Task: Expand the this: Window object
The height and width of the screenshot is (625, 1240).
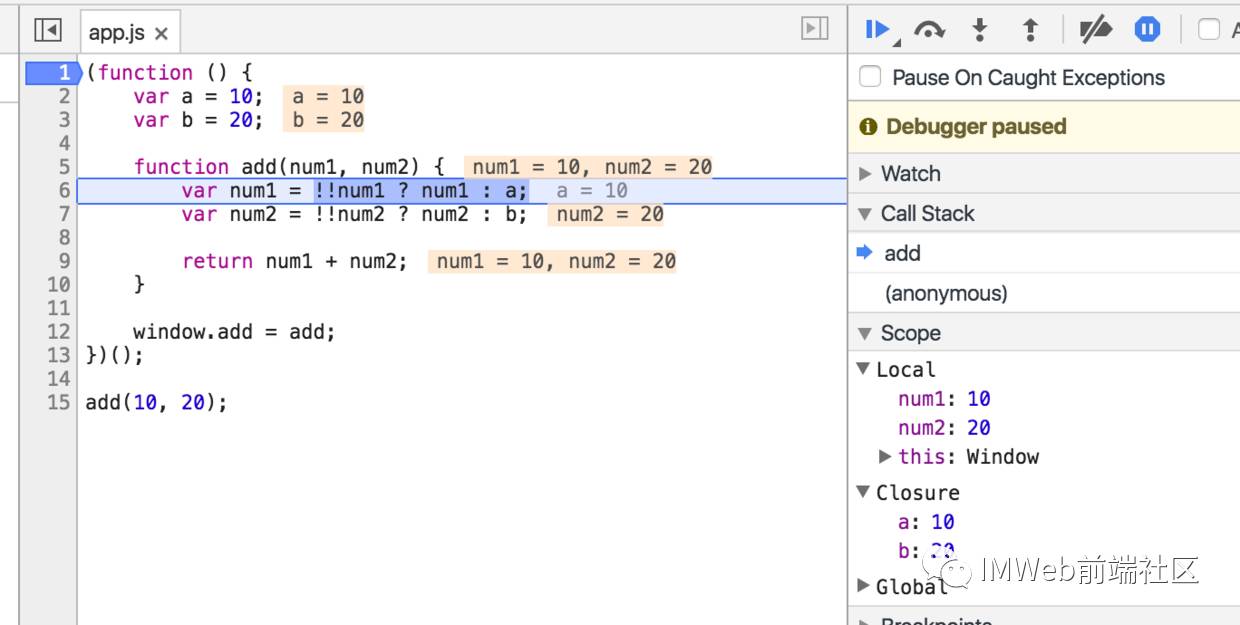Action: [885, 456]
